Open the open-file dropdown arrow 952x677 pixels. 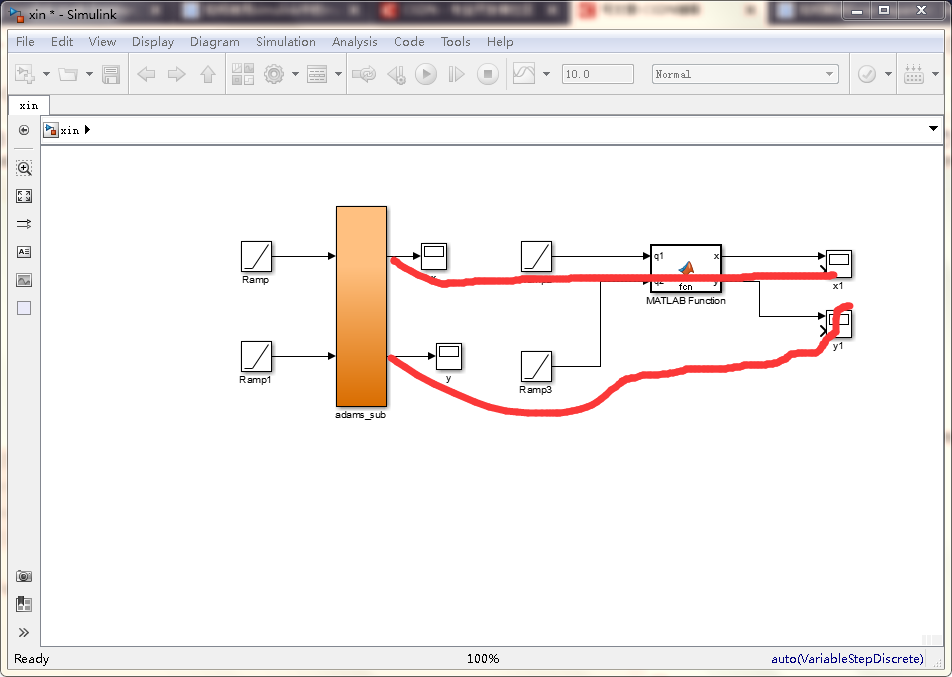pos(88,73)
